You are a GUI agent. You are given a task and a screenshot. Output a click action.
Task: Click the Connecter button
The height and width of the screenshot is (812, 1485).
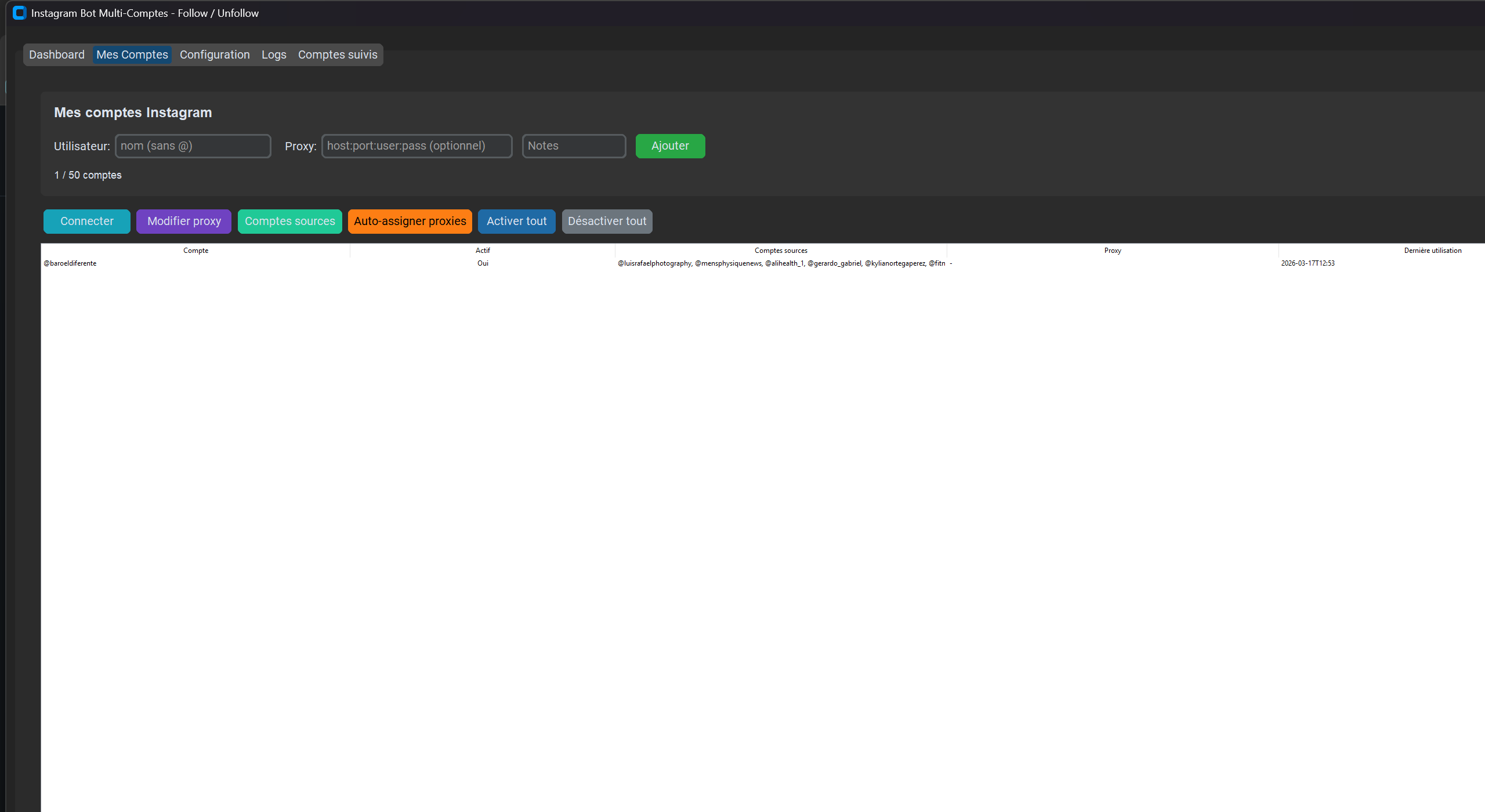87,222
